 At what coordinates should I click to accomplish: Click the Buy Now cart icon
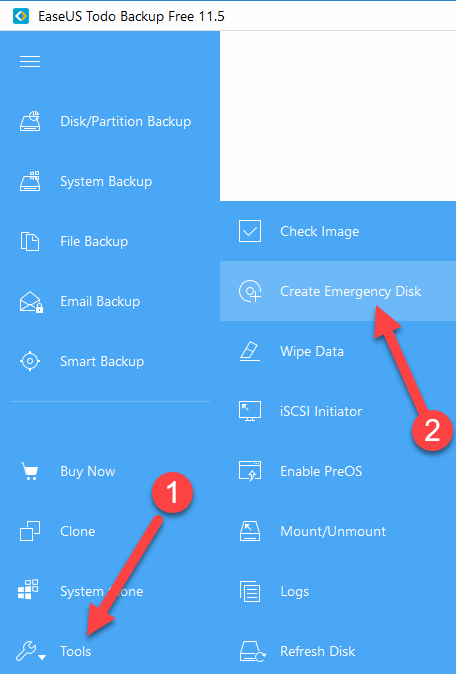[x=30, y=471]
